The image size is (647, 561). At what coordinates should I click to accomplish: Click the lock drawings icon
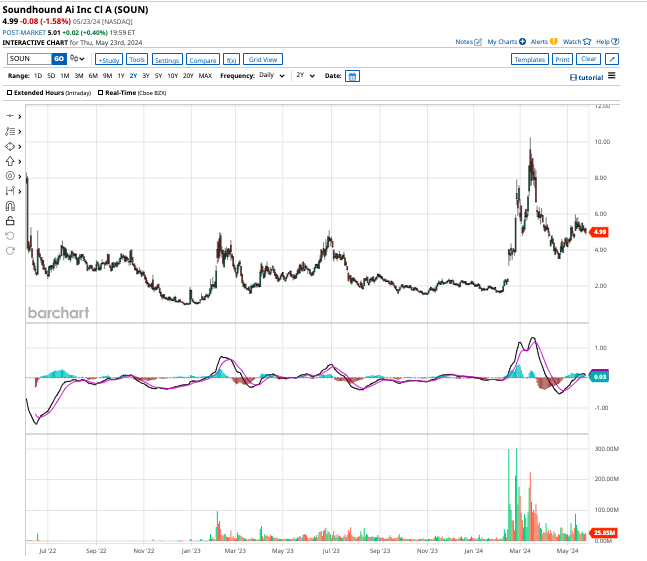(x=11, y=220)
